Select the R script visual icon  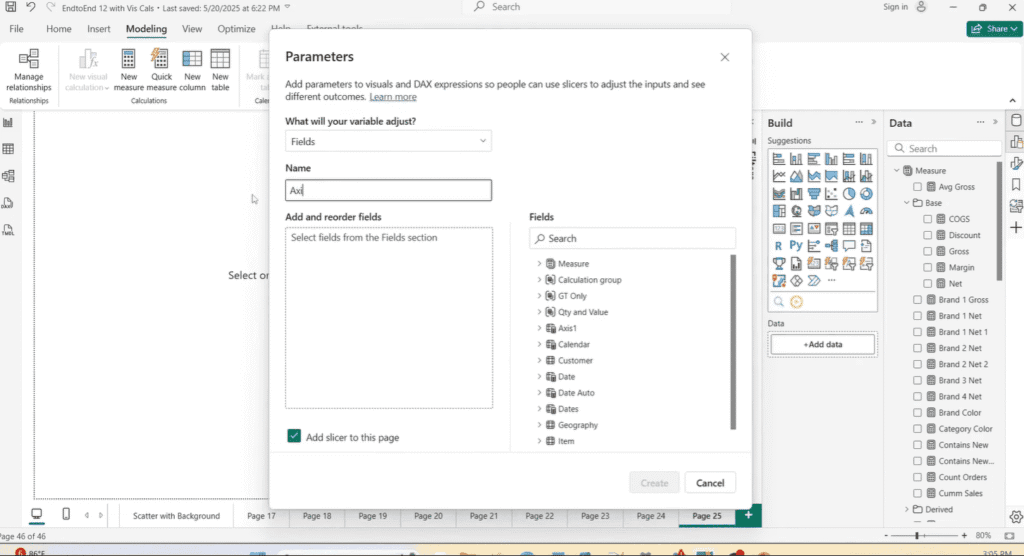pyautogui.click(x=778, y=246)
